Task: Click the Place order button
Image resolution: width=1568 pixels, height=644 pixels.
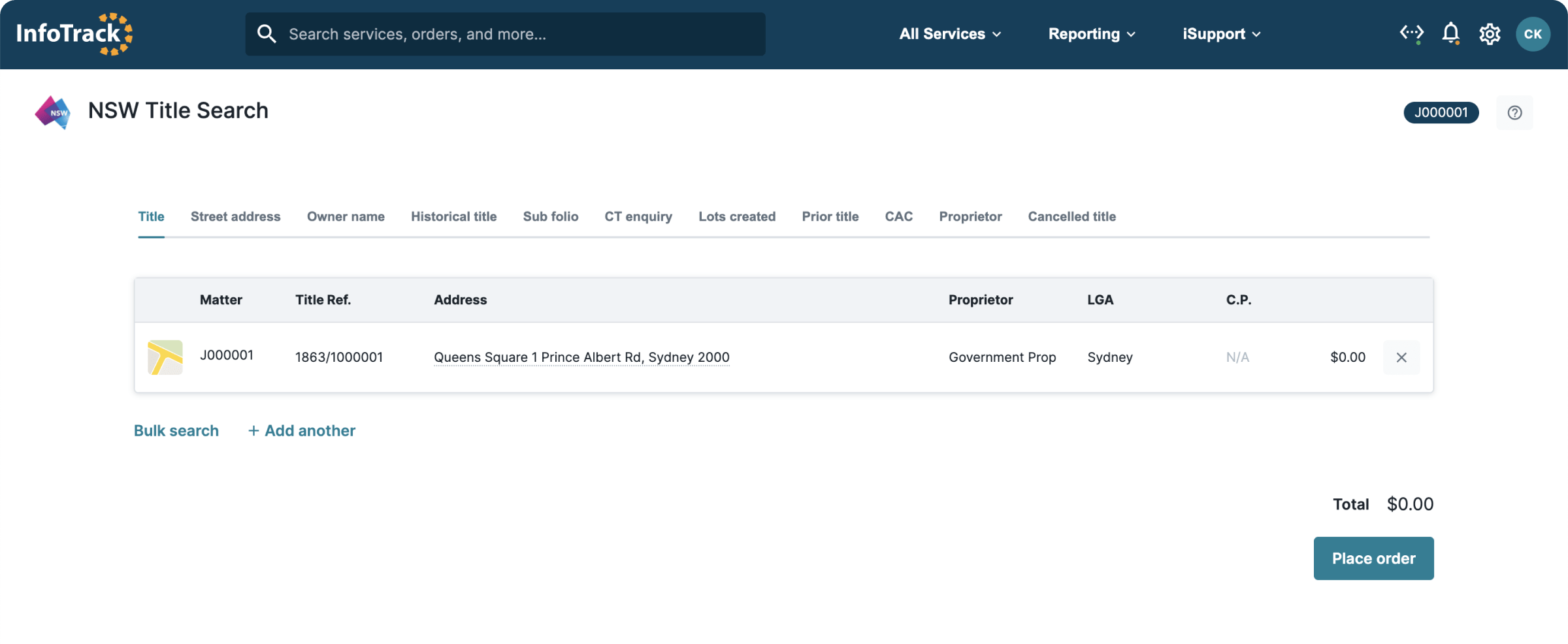Action: pos(1373,558)
